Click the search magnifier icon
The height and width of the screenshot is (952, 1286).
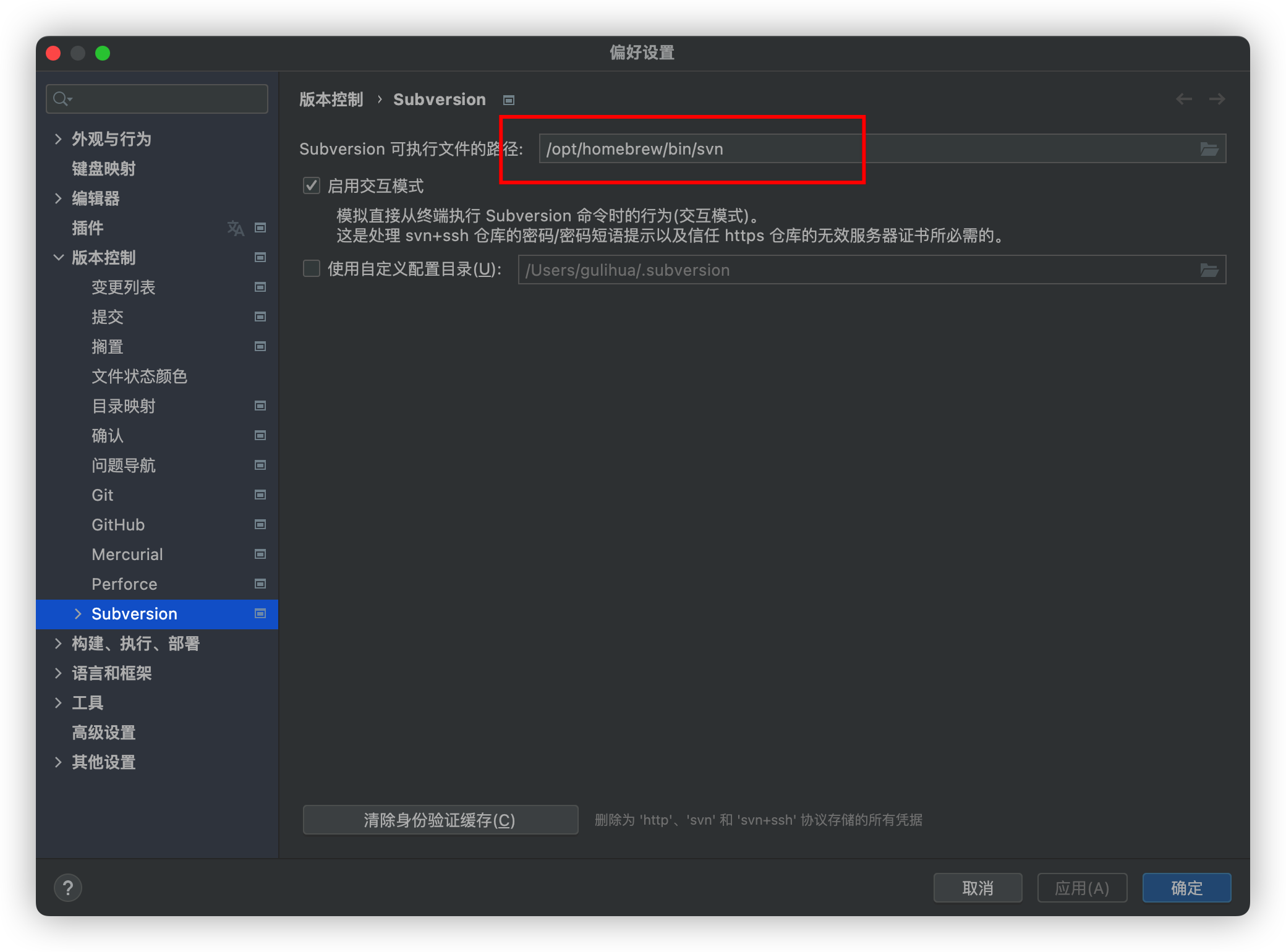coord(62,99)
